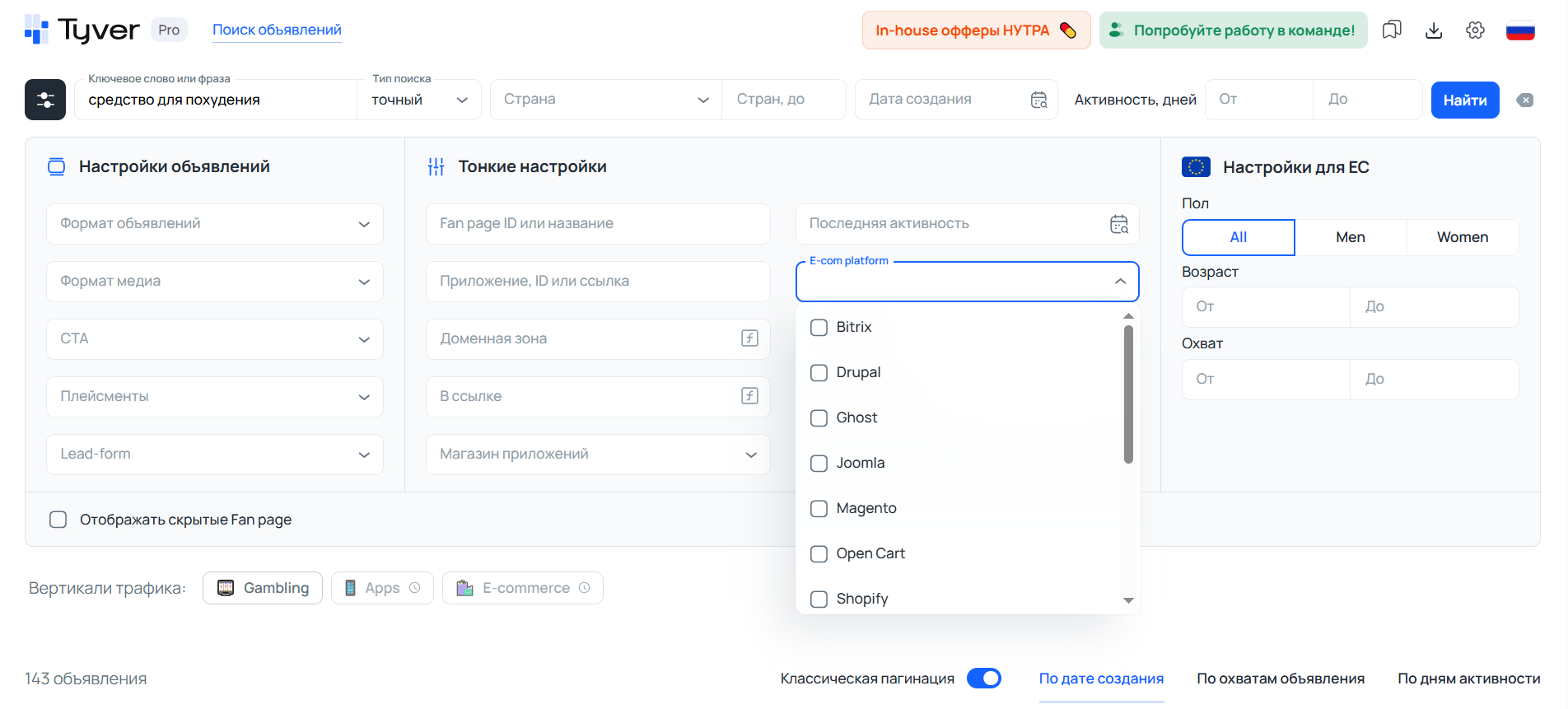Viewport: 1568px width, 709px height.
Task: Check the Drupal option
Action: [x=819, y=373]
